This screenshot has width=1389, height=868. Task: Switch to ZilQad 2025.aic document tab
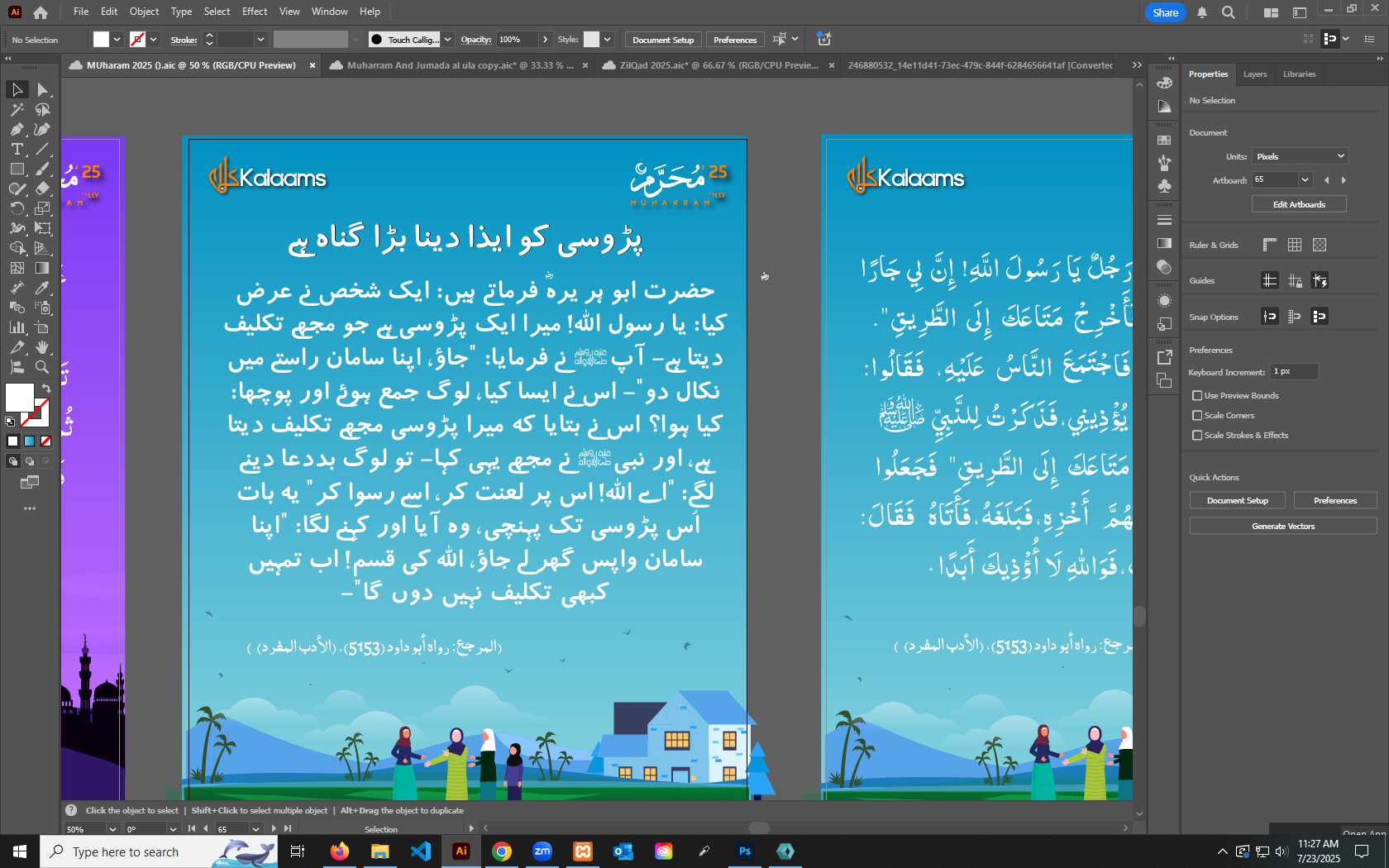(x=718, y=65)
